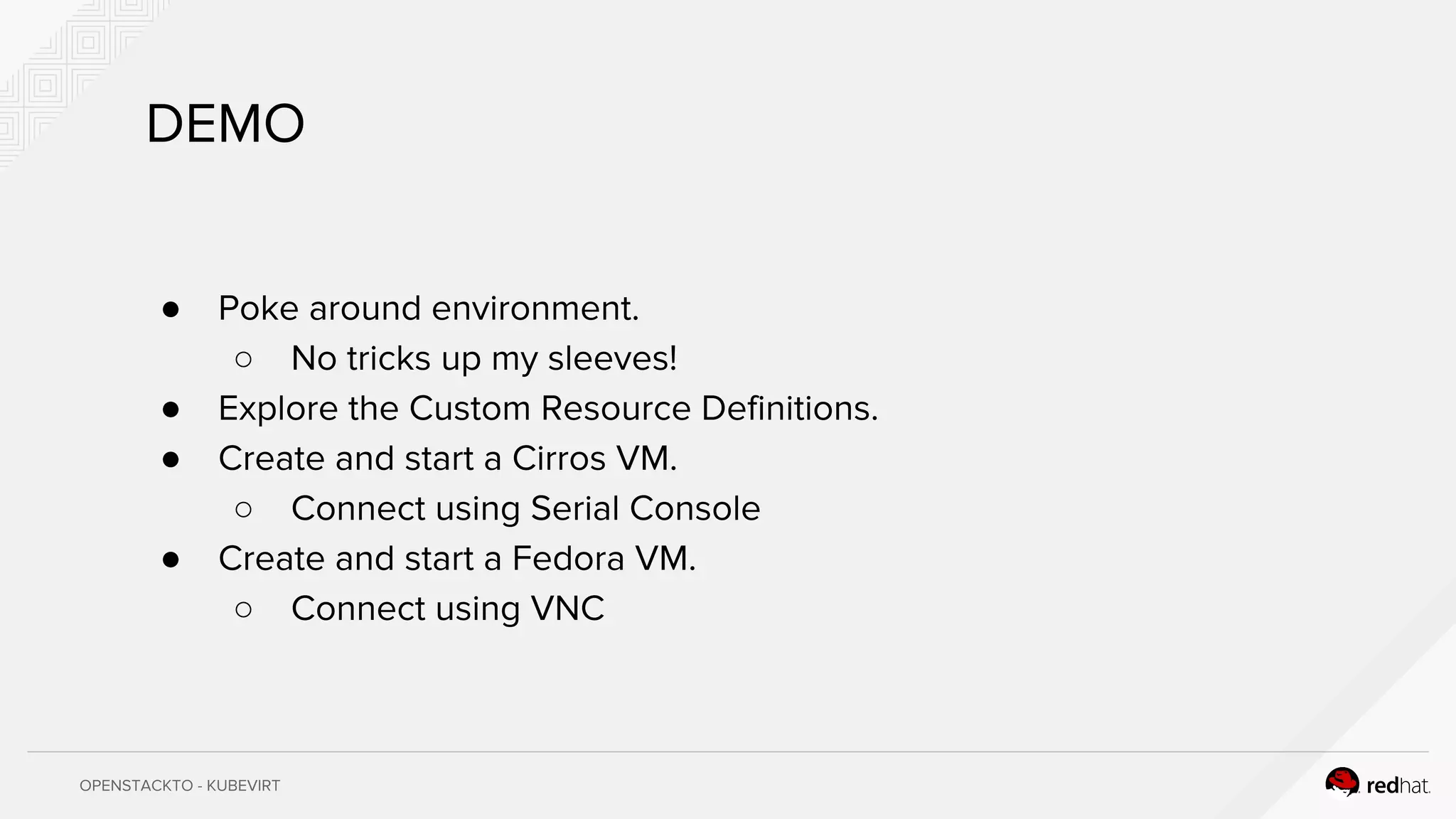Click the "OPENSTACKTO - KUBEVIRT" footer text
1456x819 pixels.
pyautogui.click(x=180, y=786)
